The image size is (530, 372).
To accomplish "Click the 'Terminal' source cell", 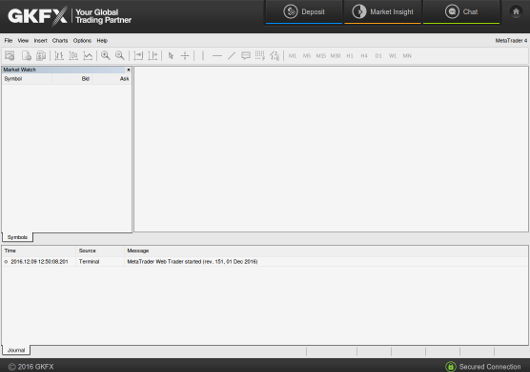I will tap(89, 262).
